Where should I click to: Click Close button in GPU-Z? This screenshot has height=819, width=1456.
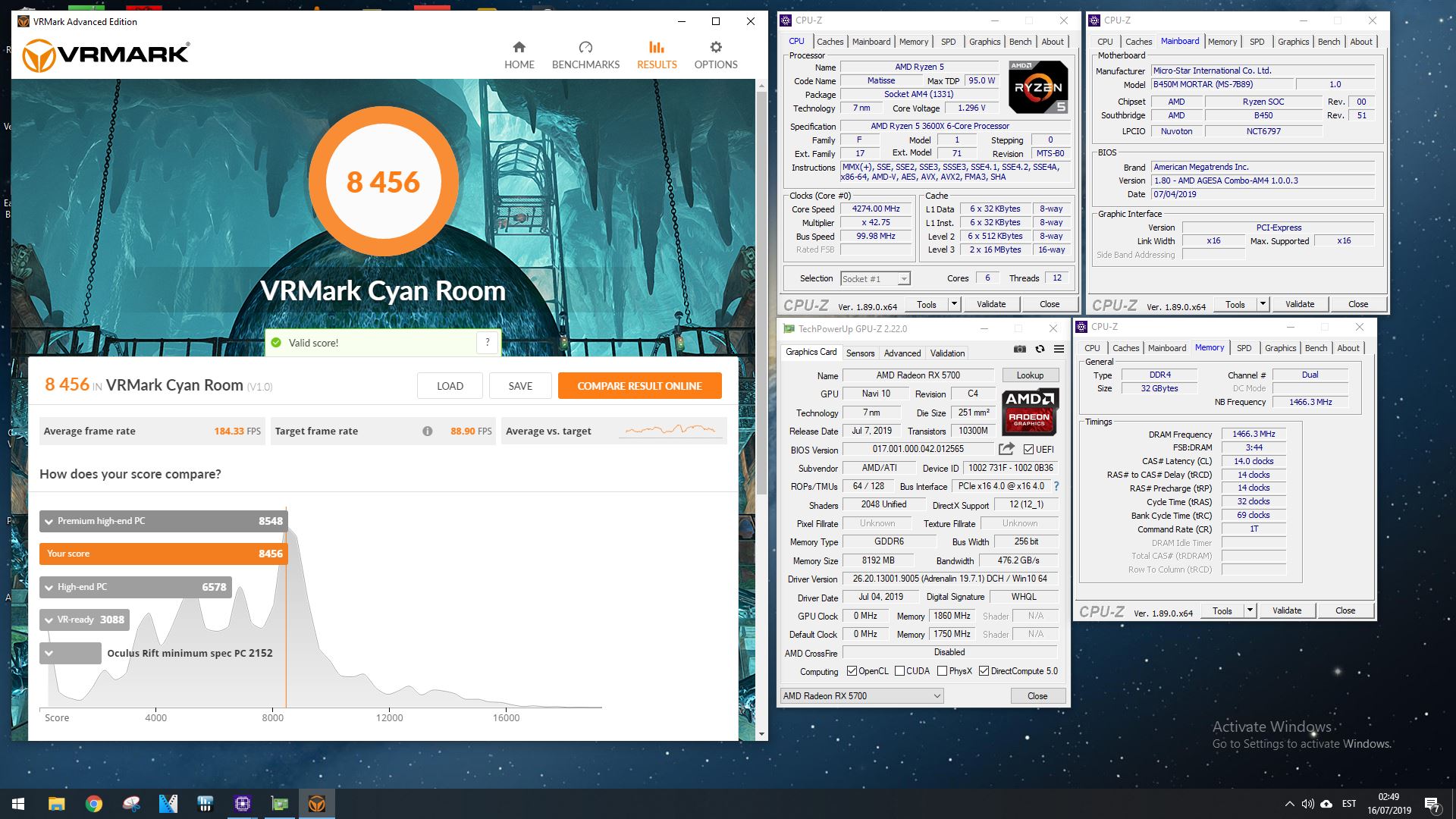click(x=1037, y=696)
